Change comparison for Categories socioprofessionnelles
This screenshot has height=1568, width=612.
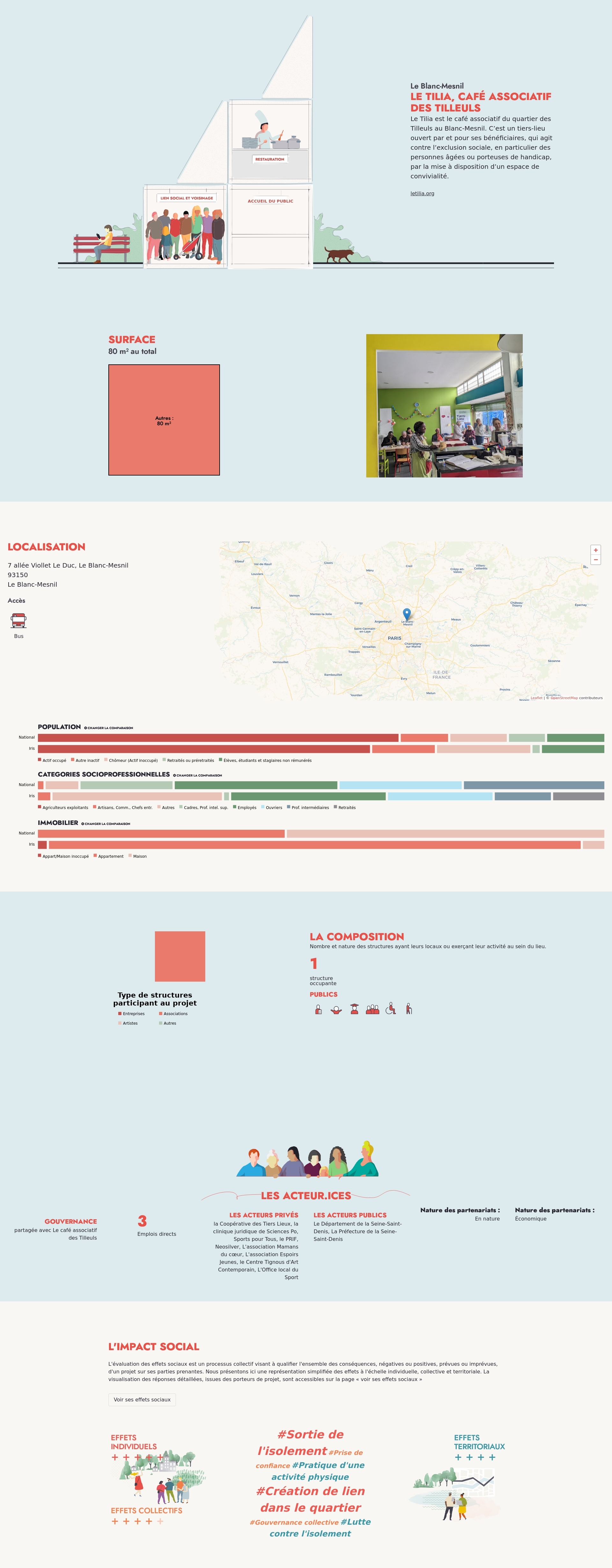pos(198,775)
